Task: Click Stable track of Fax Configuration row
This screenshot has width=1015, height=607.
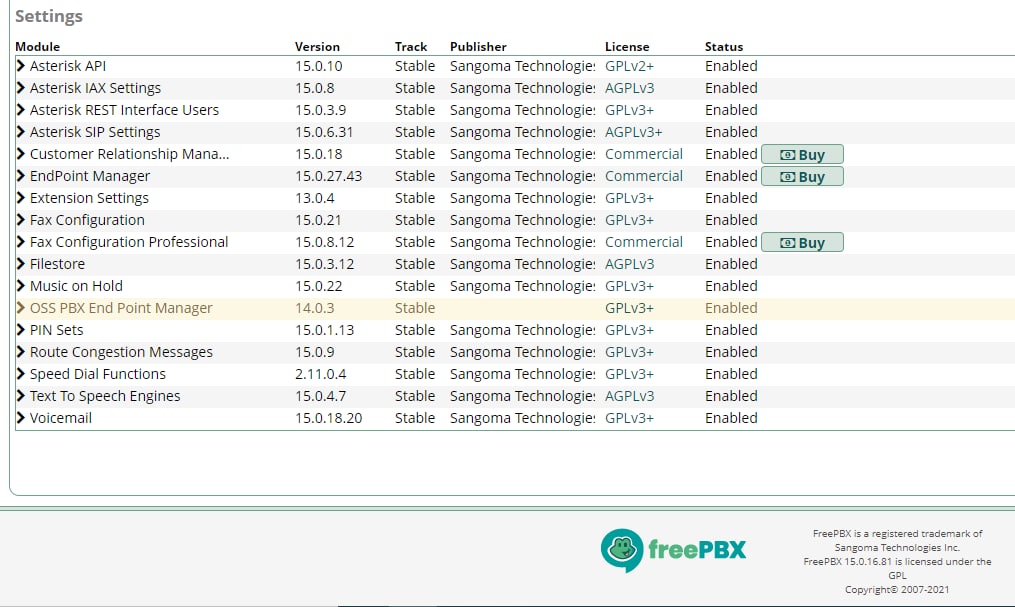Action: 415,220
